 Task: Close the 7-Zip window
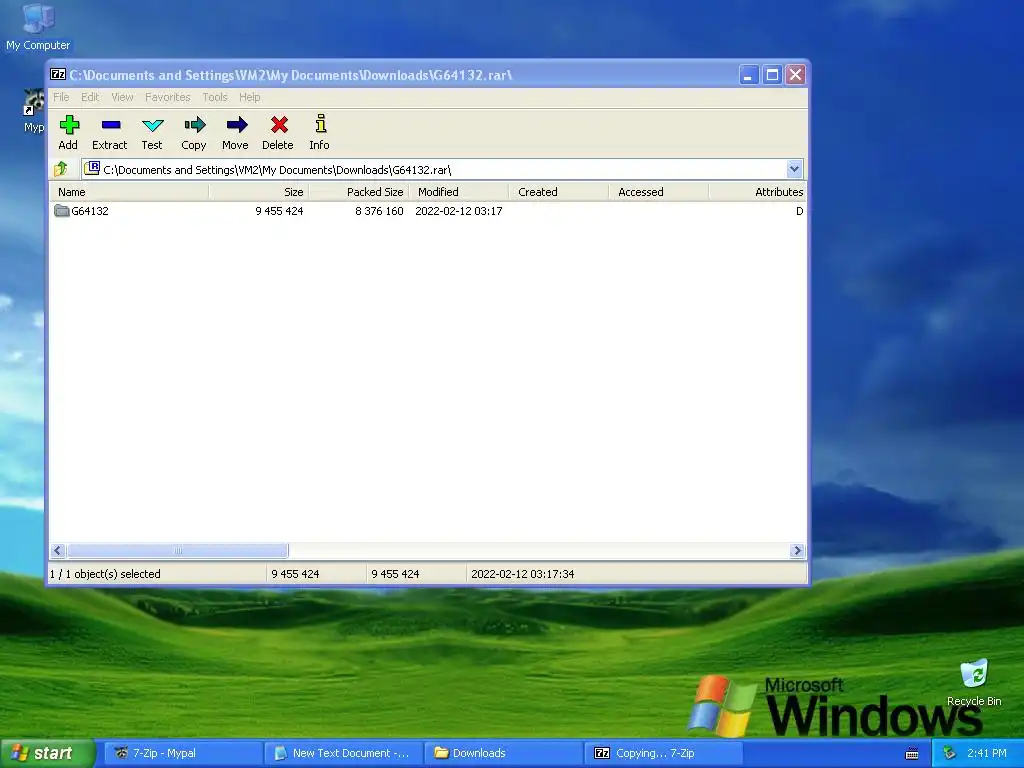pos(795,75)
